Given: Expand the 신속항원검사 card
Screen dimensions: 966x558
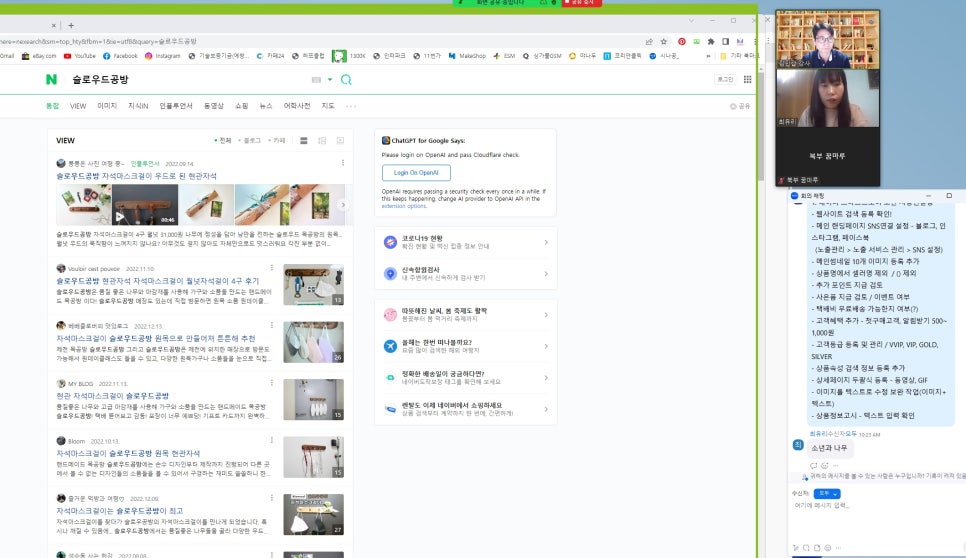Looking at the screenshot, I should coord(466,273).
